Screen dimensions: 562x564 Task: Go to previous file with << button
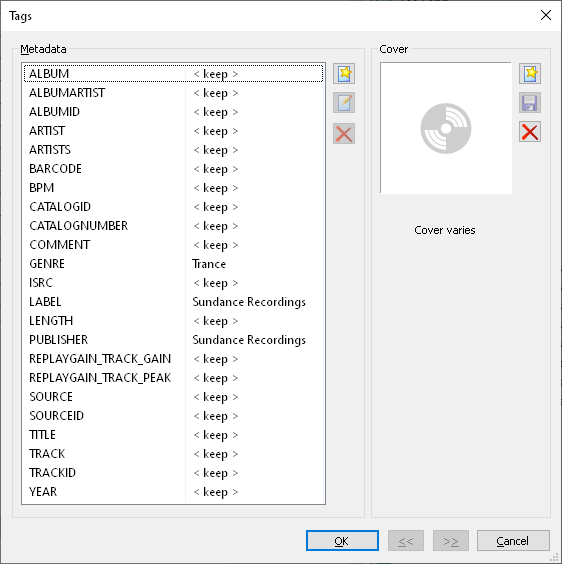(405, 541)
